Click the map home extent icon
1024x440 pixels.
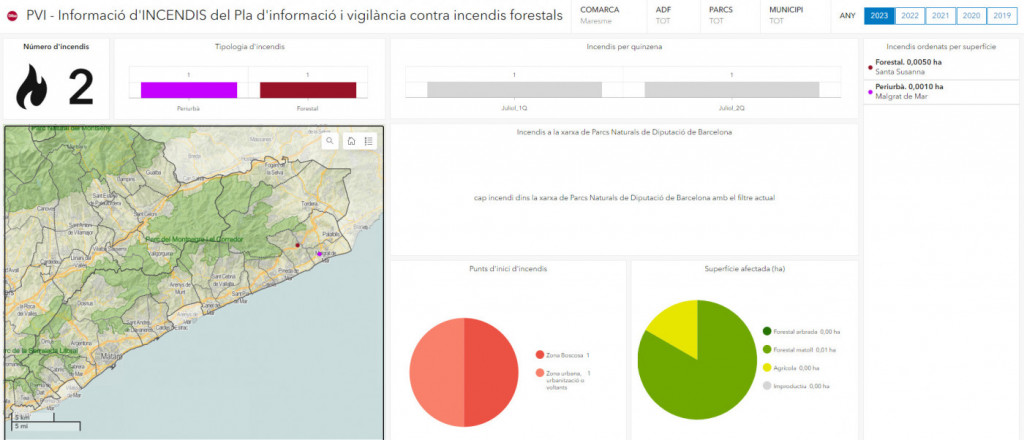tap(352, 141)
